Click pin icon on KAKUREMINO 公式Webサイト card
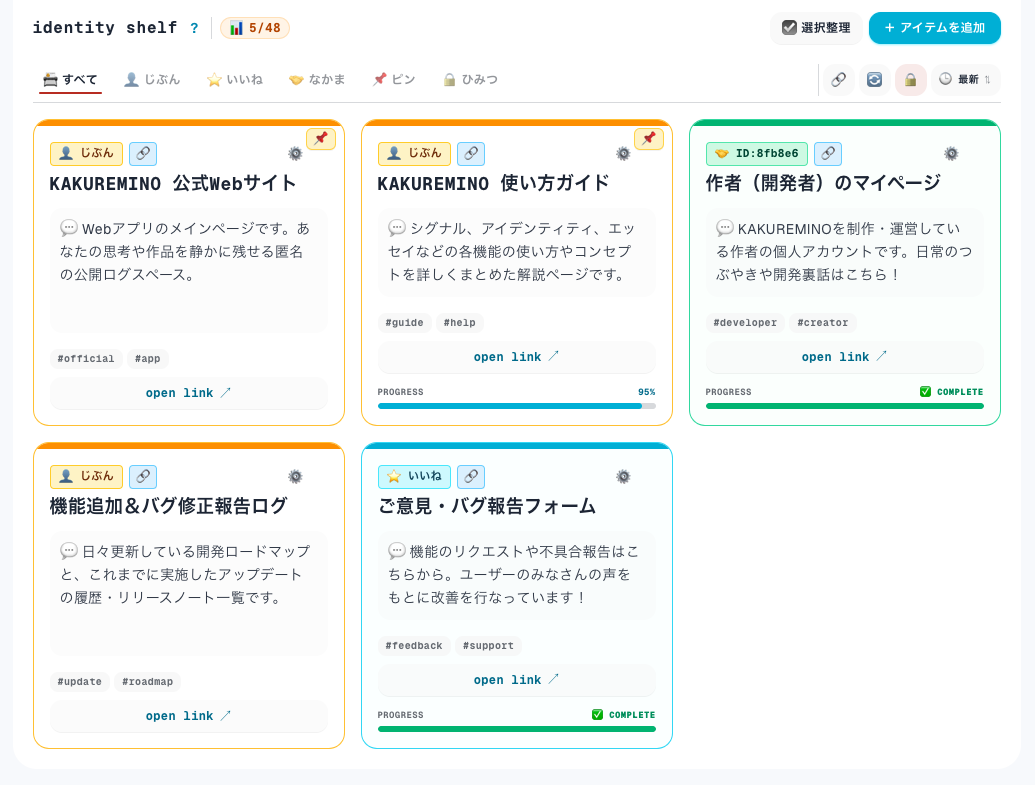The width and height of the screenshot is (1035, 785). (x=321, y=138)
